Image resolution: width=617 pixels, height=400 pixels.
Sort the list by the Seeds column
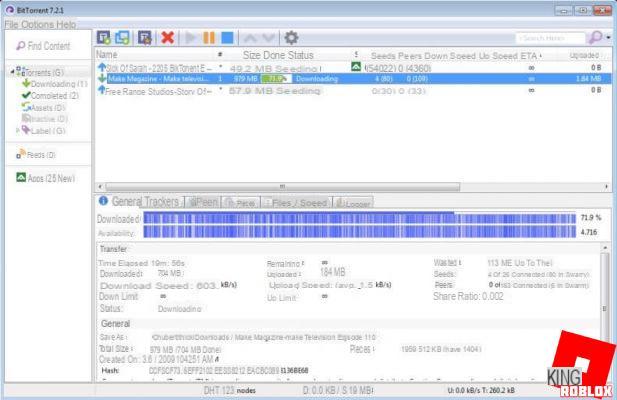click(x=383, y=56)
